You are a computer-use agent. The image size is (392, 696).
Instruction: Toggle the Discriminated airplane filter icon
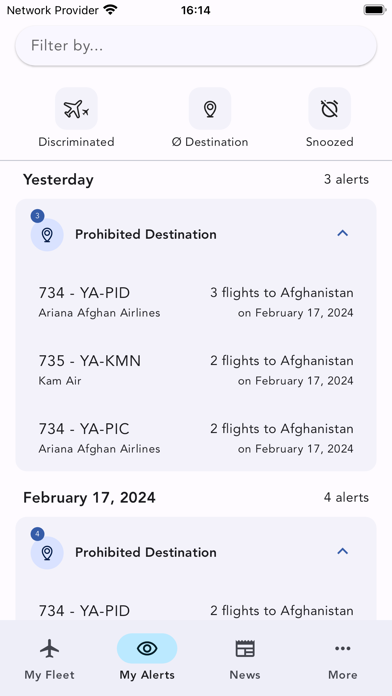click(x=76, y=108)
